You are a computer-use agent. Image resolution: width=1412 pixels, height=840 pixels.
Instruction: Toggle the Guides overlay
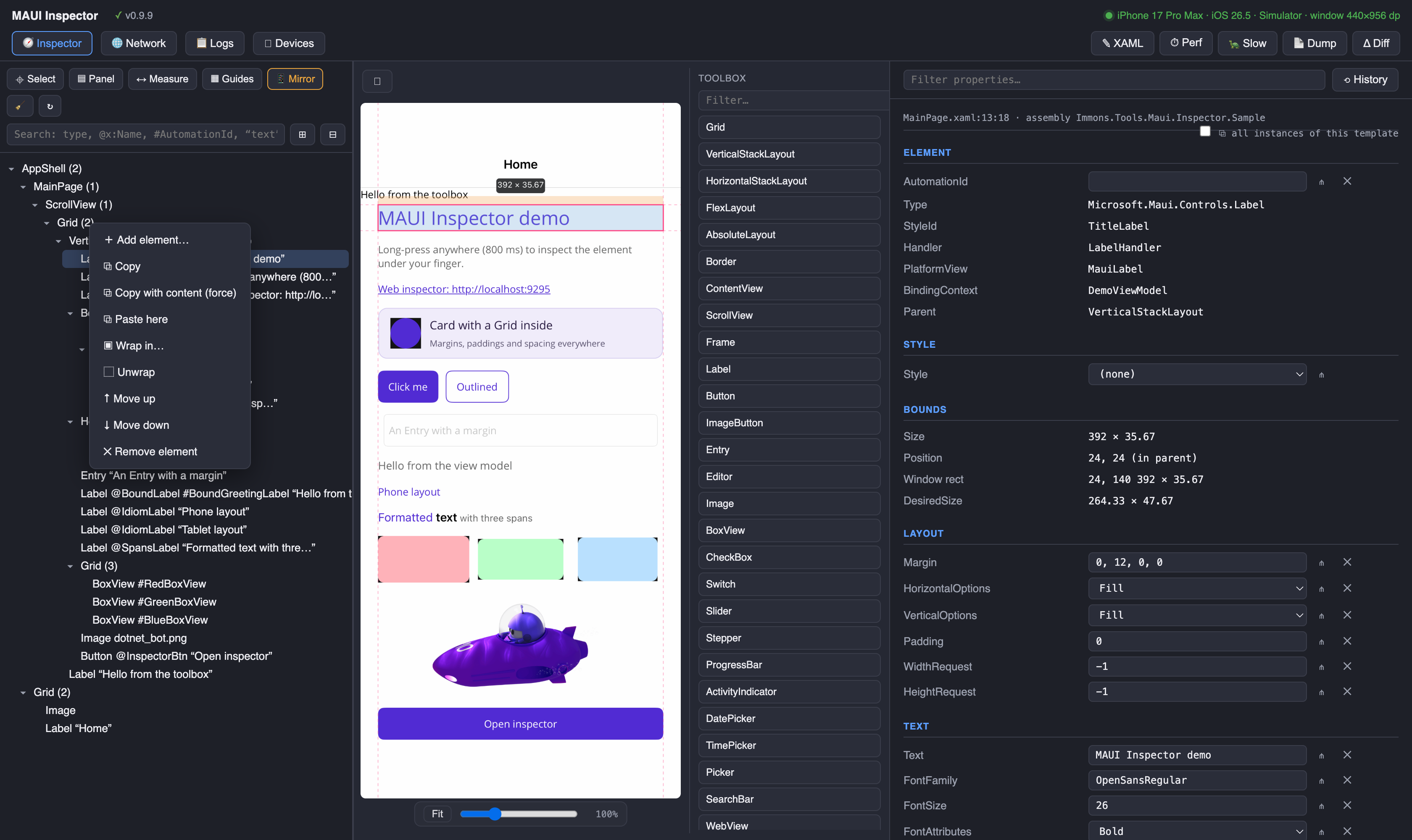click(x=232, y=79)
